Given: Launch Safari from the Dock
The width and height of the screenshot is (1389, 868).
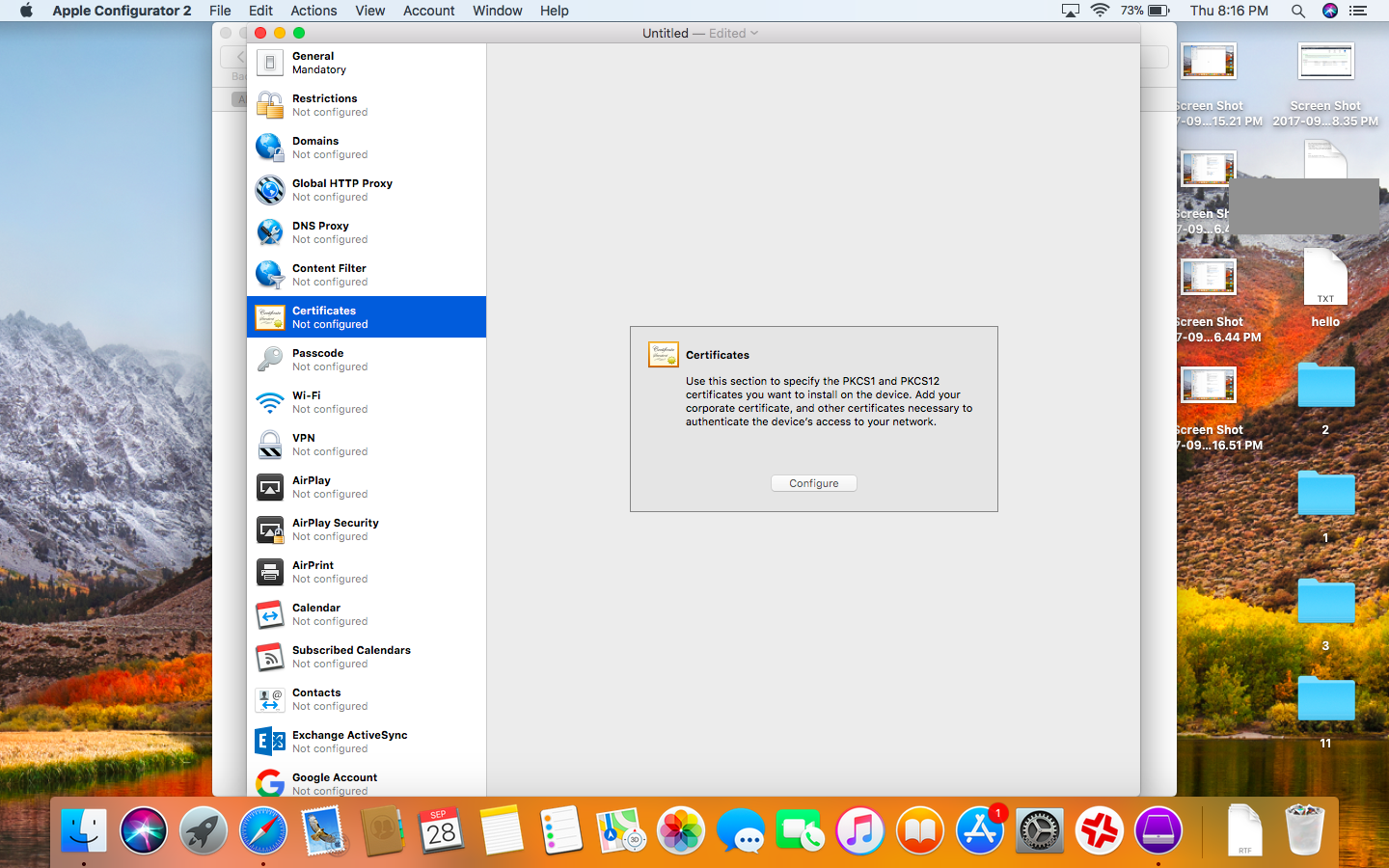Looking at the screenshot, I should 263,829.
